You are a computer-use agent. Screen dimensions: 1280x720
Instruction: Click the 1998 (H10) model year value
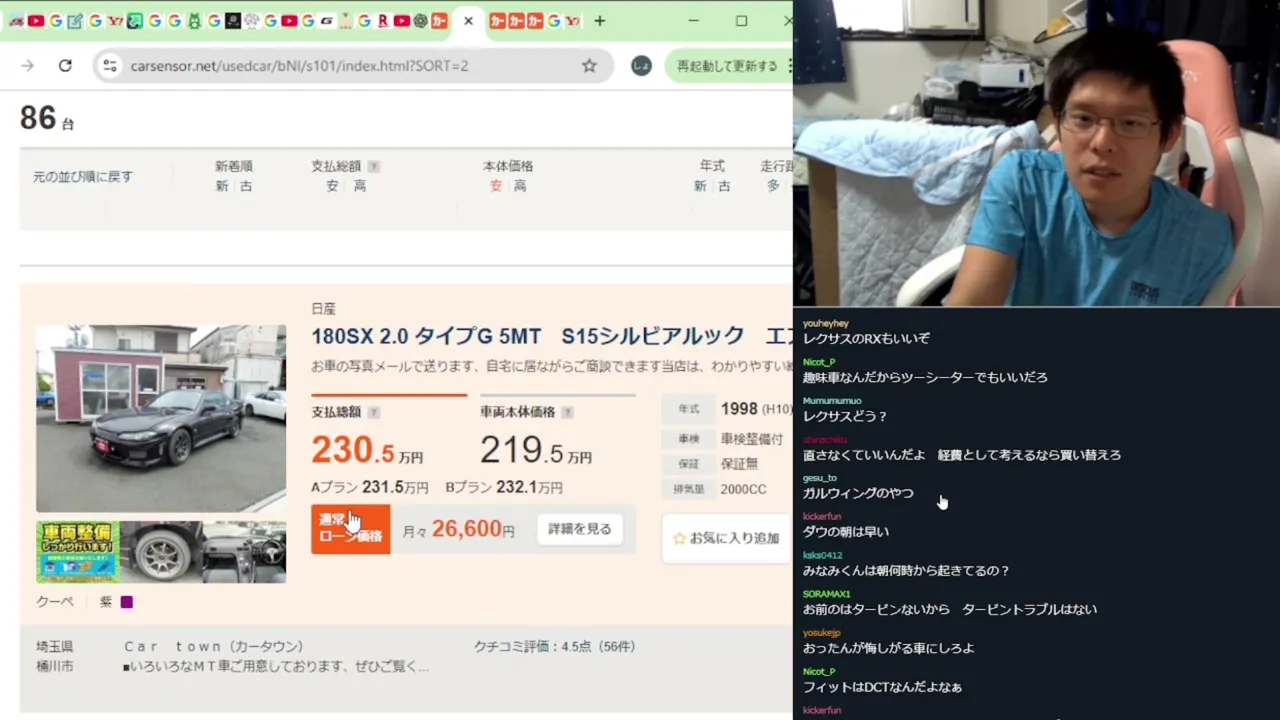point(756,409)
